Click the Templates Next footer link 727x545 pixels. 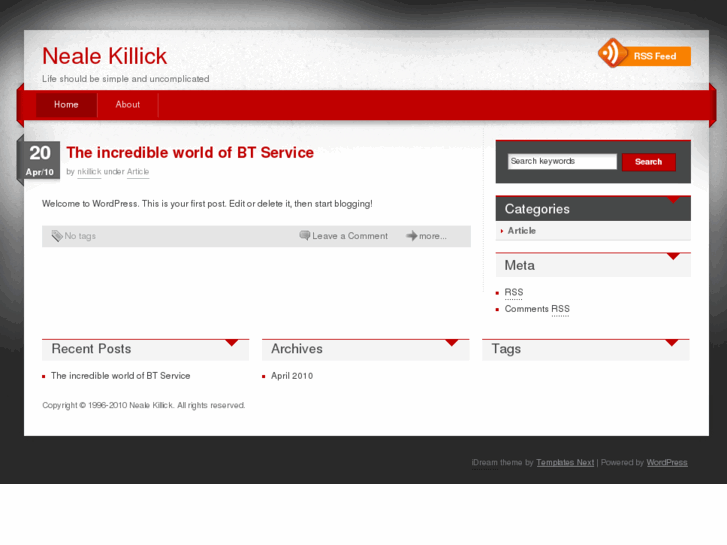565,462
